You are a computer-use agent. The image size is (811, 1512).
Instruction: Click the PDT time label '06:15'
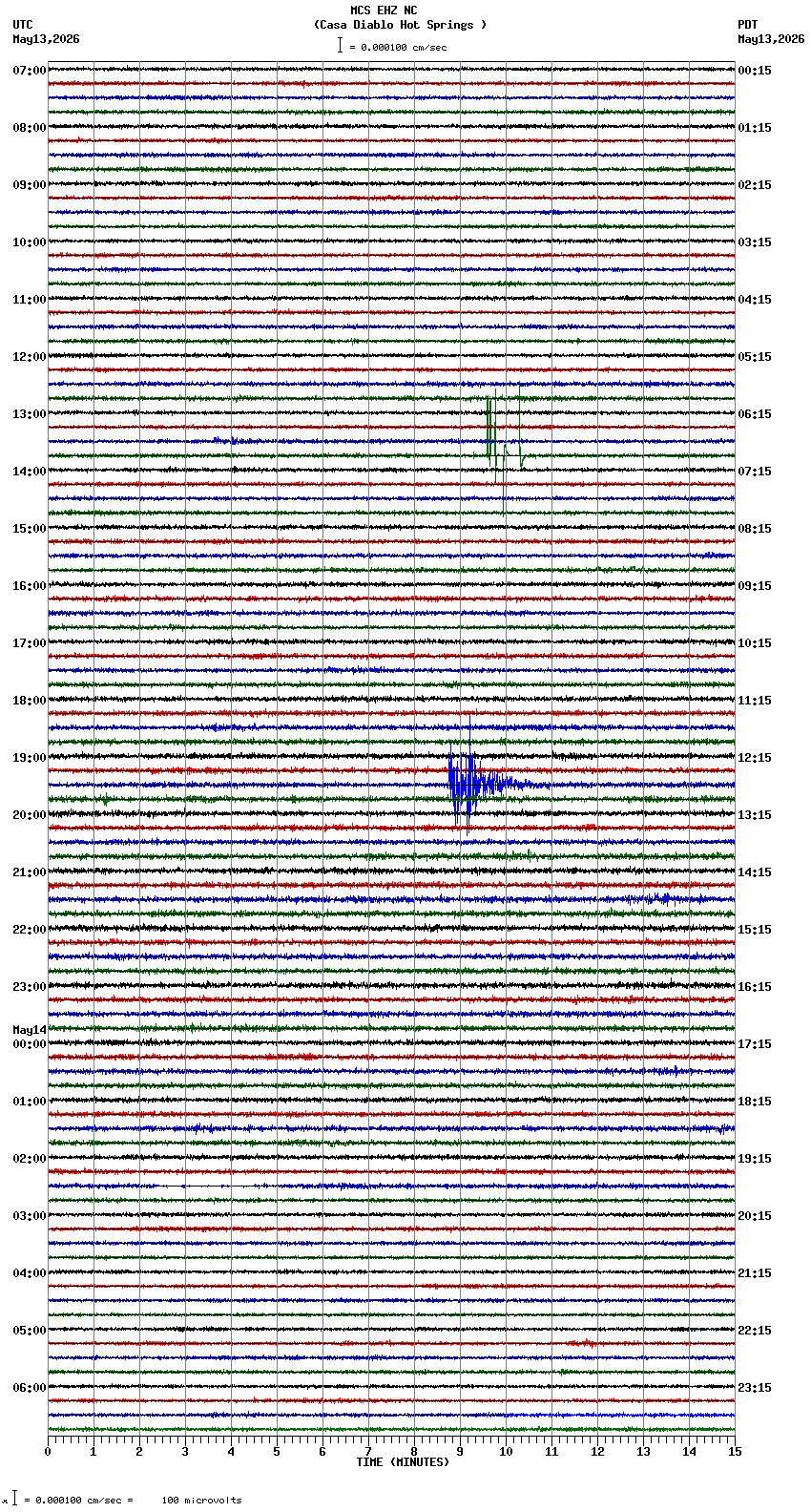(x=755, y=414)
